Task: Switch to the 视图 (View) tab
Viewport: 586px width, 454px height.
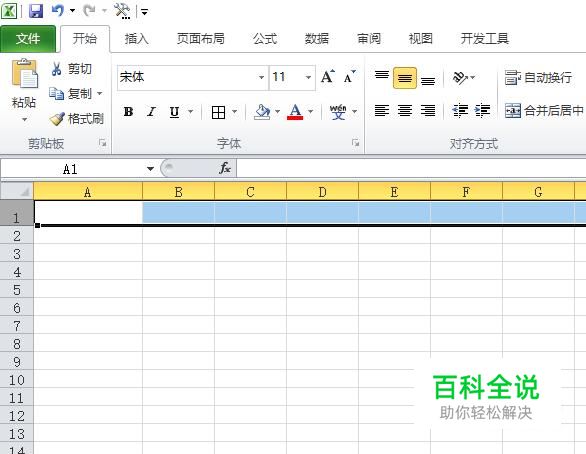Action: click(x=421, y=38)
